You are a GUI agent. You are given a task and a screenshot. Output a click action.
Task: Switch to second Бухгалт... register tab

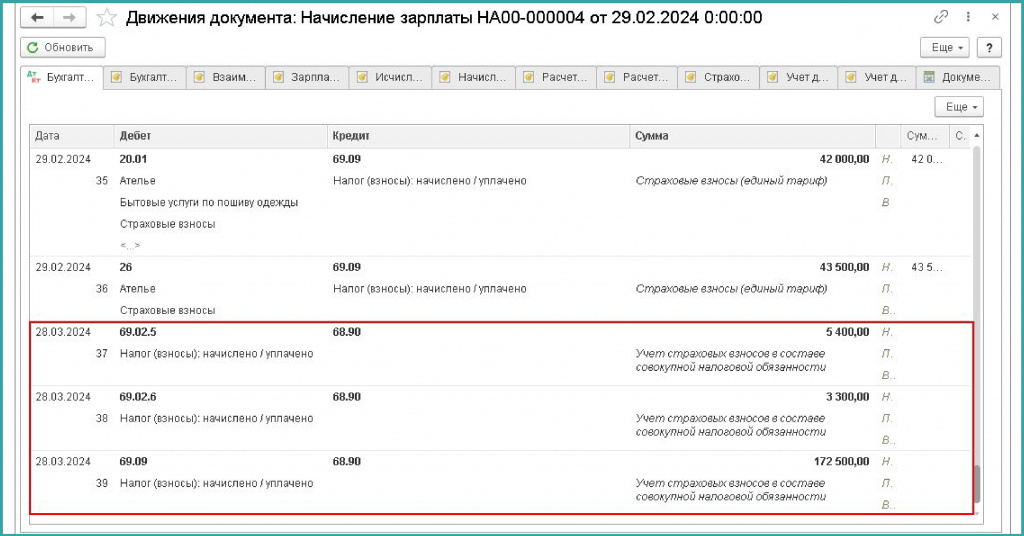[x=145, y=77]
